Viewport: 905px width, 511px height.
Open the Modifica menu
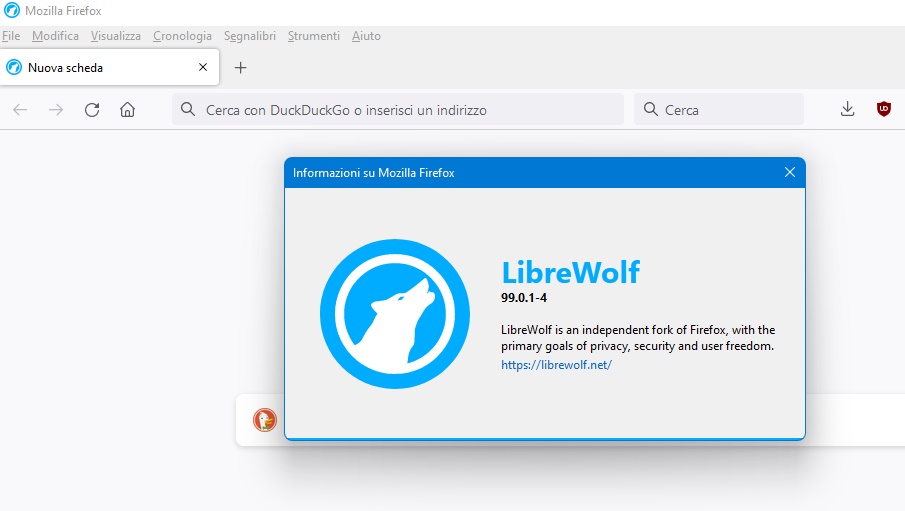click(55, 36)
